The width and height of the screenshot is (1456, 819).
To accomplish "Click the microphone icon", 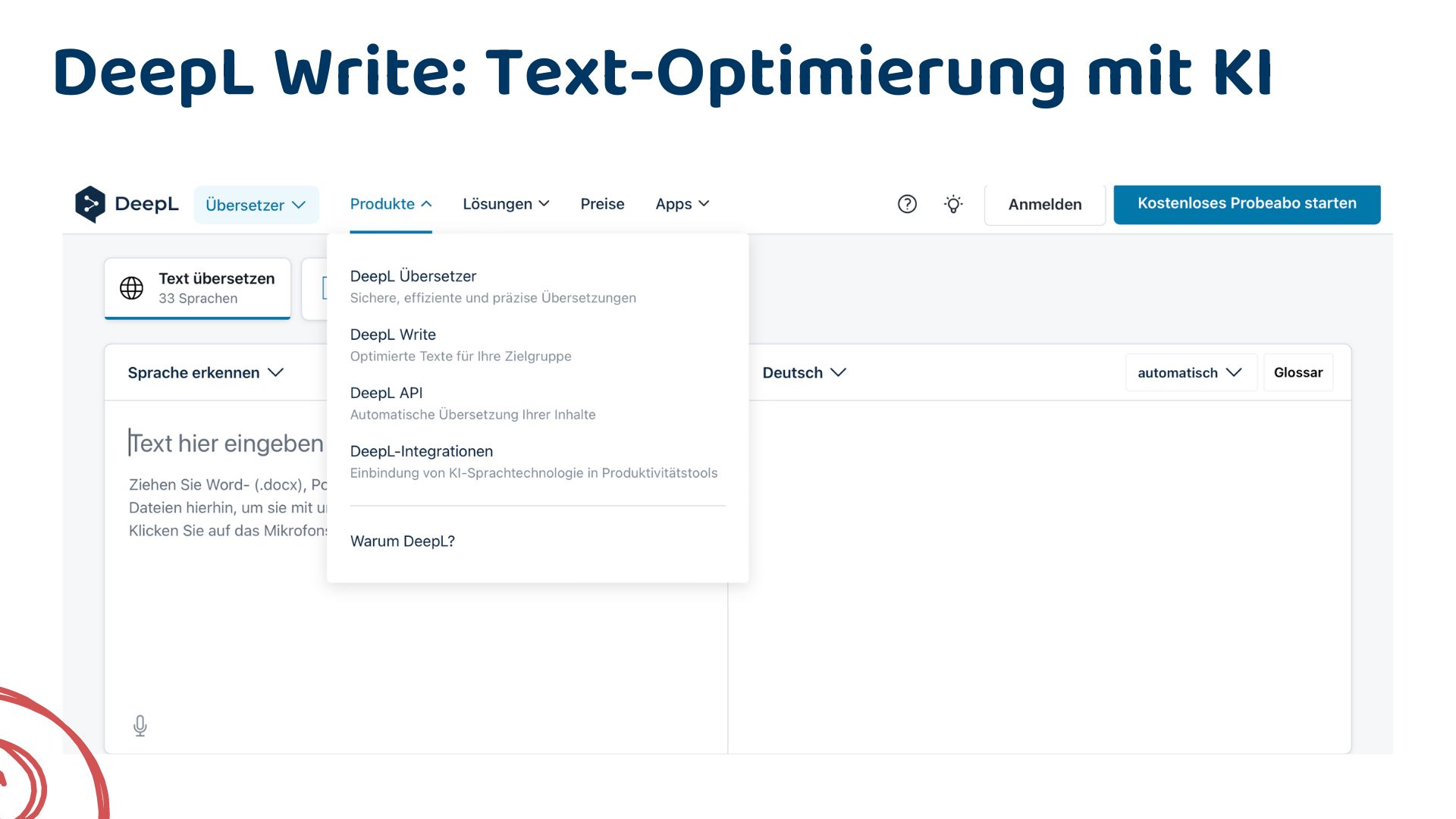I will click(140, 724).
